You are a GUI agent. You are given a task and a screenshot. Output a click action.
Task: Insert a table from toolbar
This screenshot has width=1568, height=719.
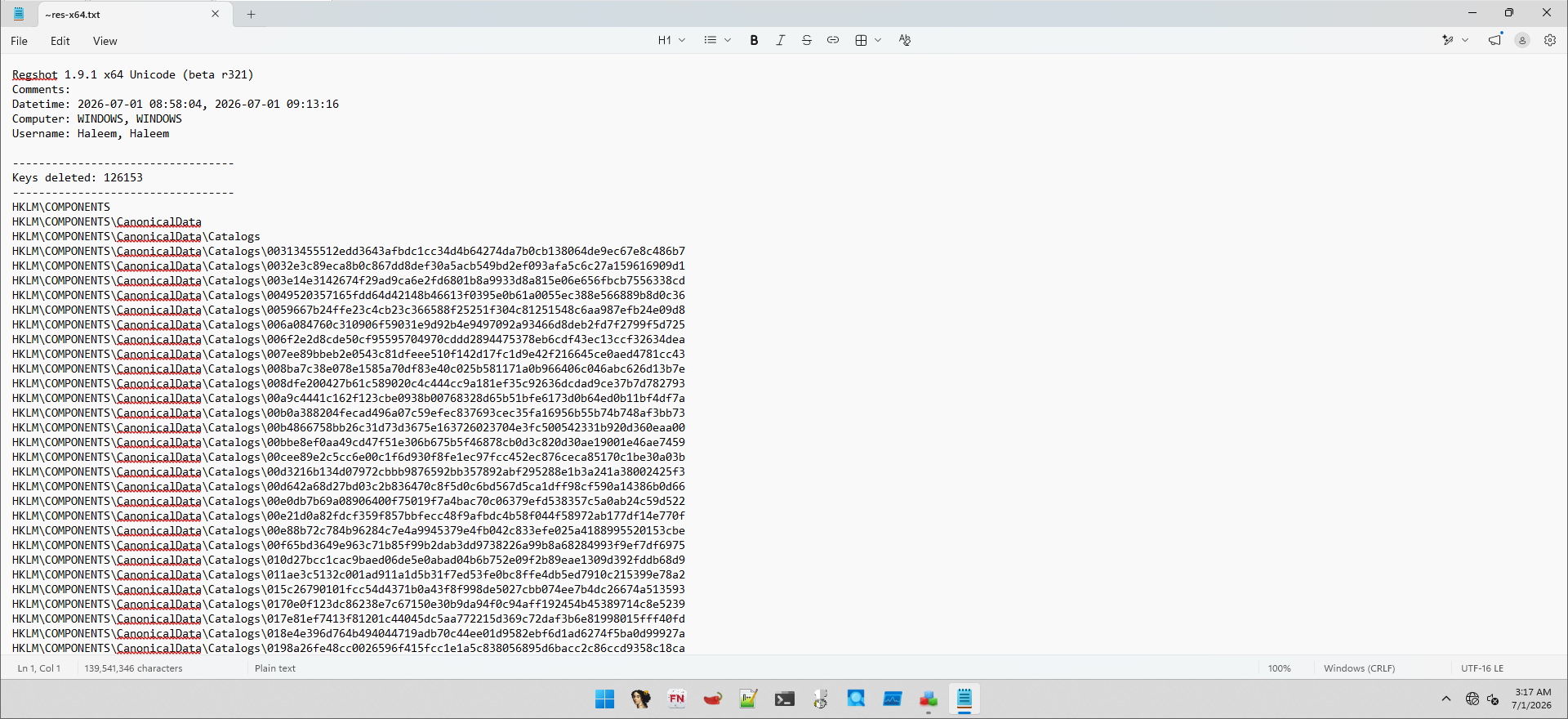tap(861, 40)
